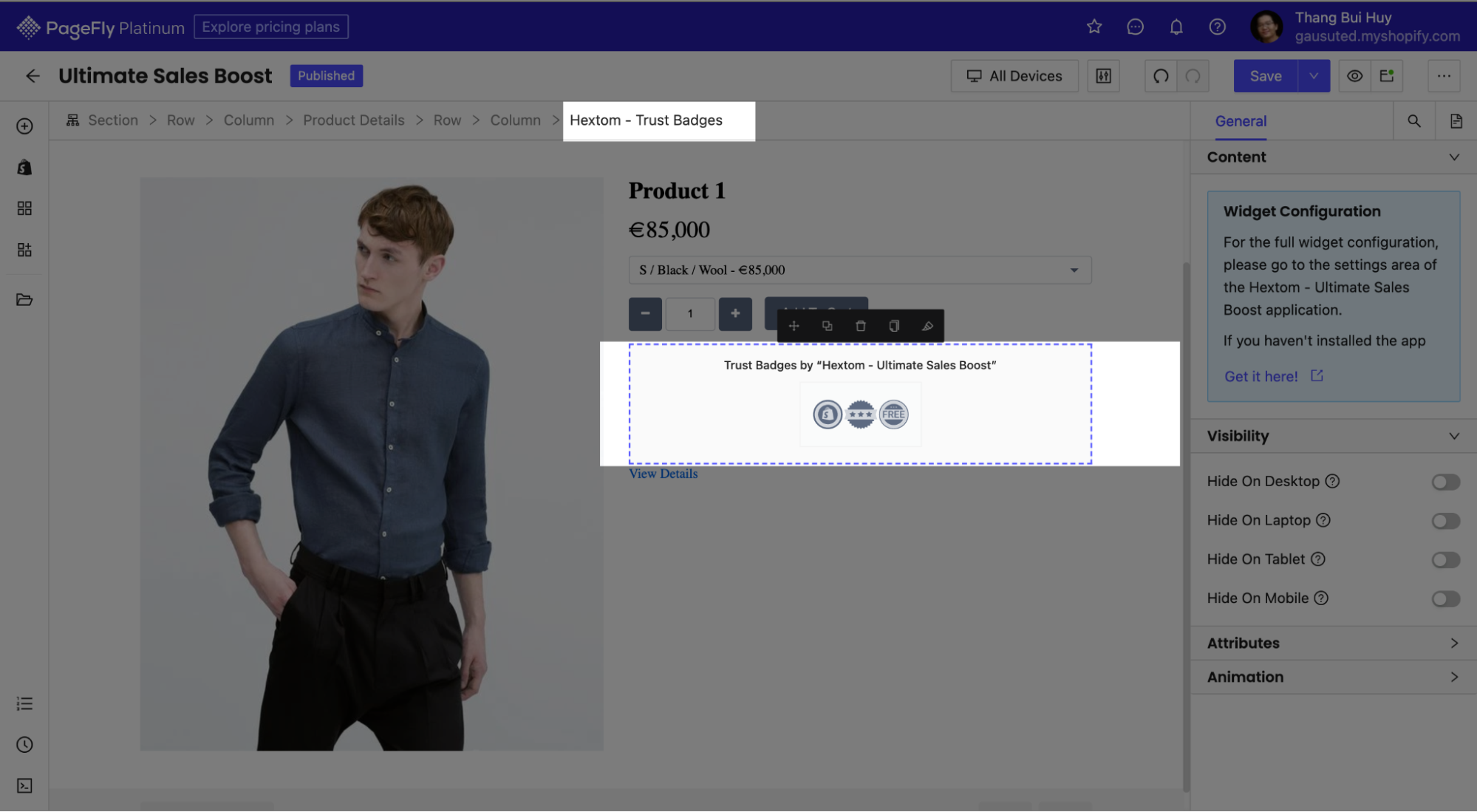The width and height of the screenshot is (1477, 812).
Task: Open the Shopify elements bag icon
Action: (24, 168)
